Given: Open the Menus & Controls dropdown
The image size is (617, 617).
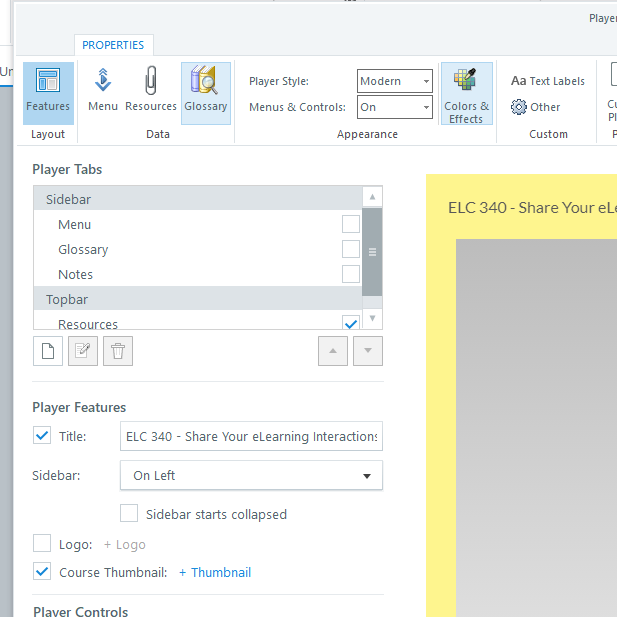Looking at the screenshot, I should coord(395,107).
